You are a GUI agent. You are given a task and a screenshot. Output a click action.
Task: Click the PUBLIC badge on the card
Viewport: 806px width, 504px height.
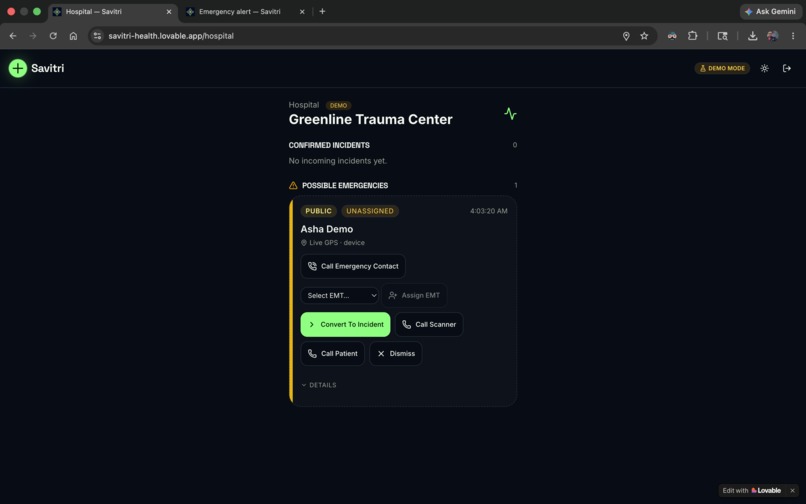point(319,211)
